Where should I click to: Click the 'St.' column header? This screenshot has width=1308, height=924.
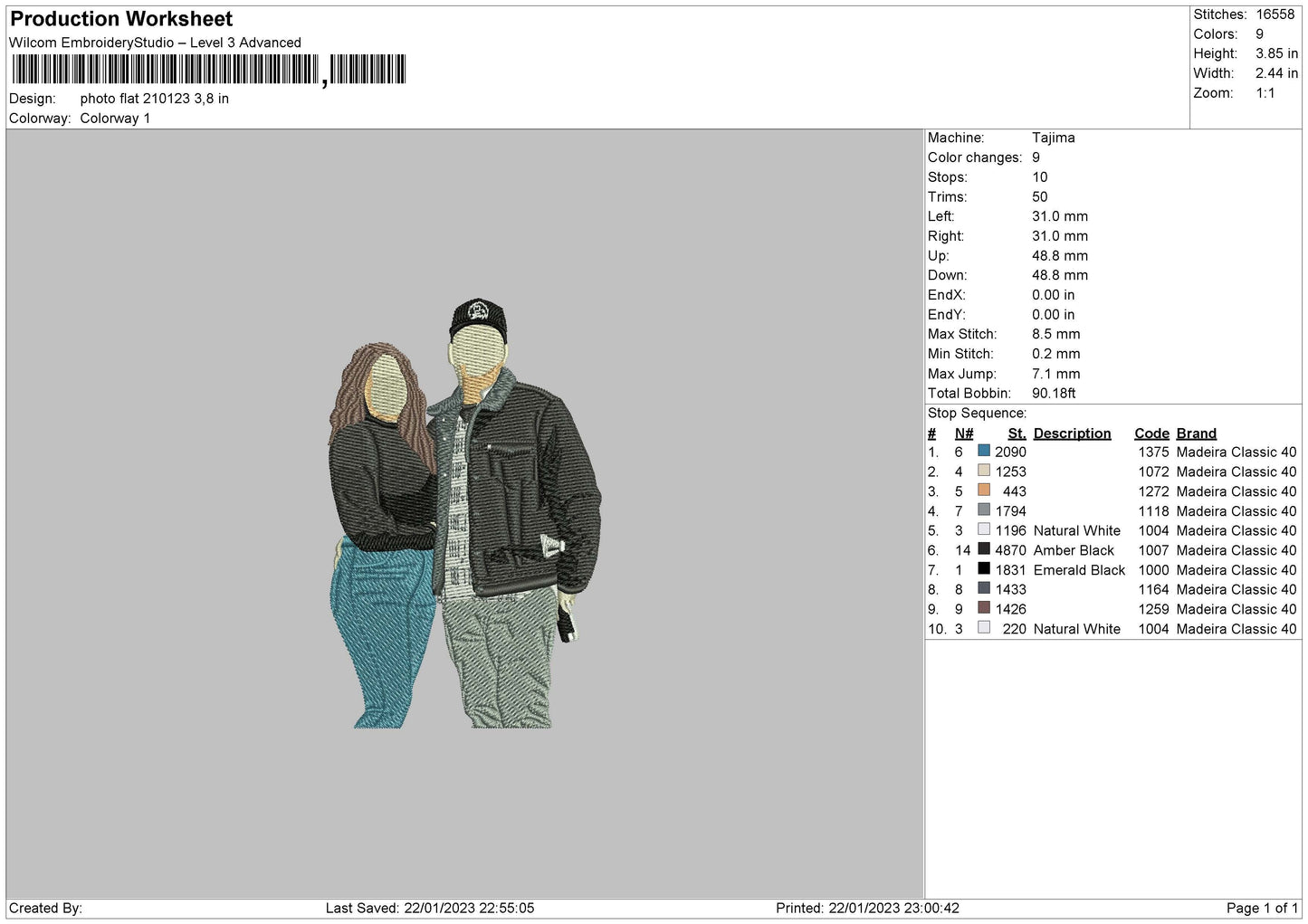1017,433
